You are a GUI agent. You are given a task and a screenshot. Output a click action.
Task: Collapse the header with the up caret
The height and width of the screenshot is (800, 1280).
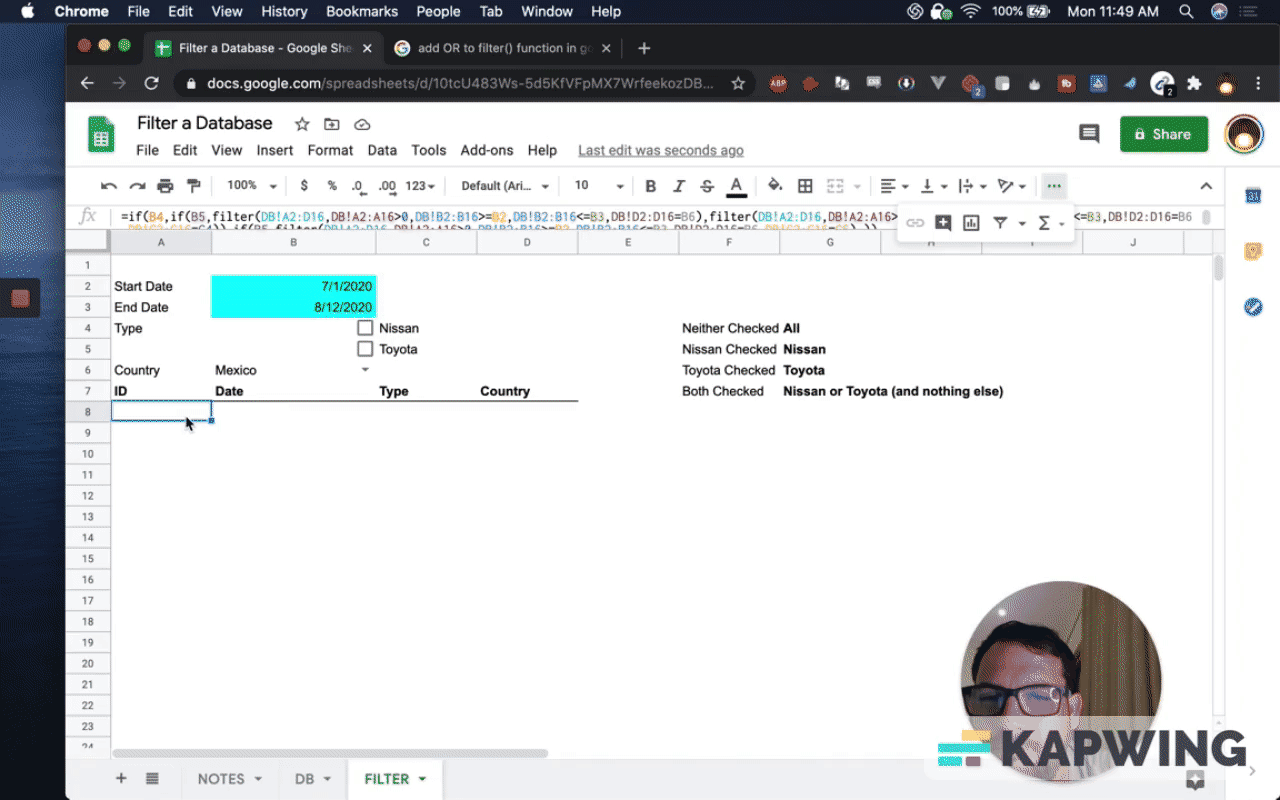(1206, 186)
